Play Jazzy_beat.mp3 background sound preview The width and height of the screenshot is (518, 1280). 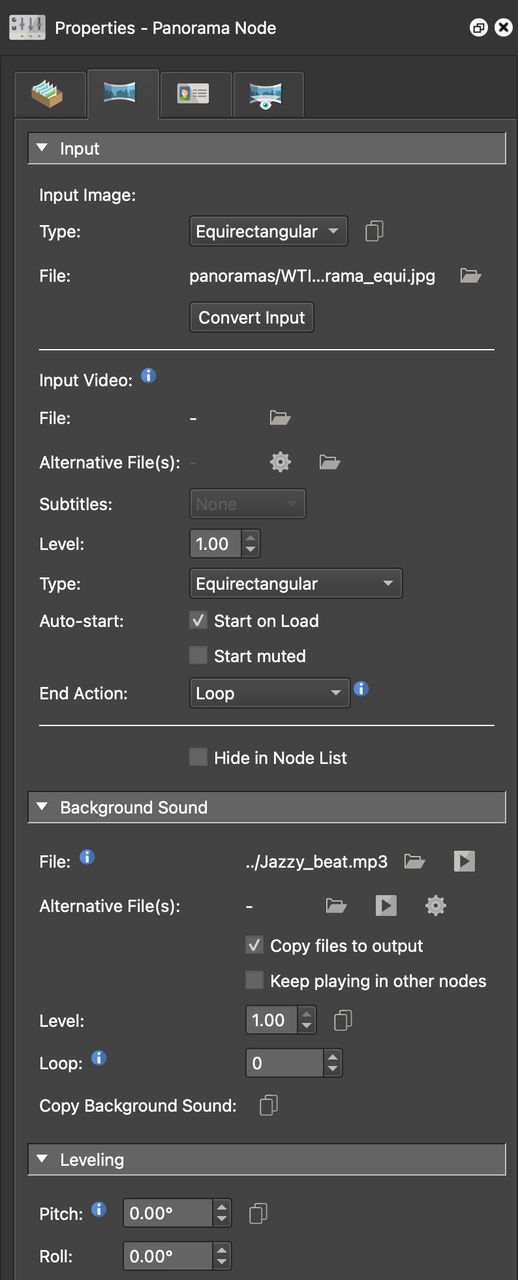click(464, 861)
